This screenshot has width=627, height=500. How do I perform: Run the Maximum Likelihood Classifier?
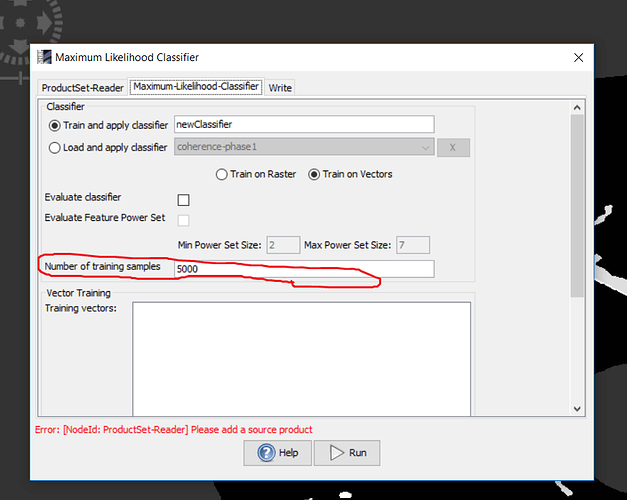347,453
